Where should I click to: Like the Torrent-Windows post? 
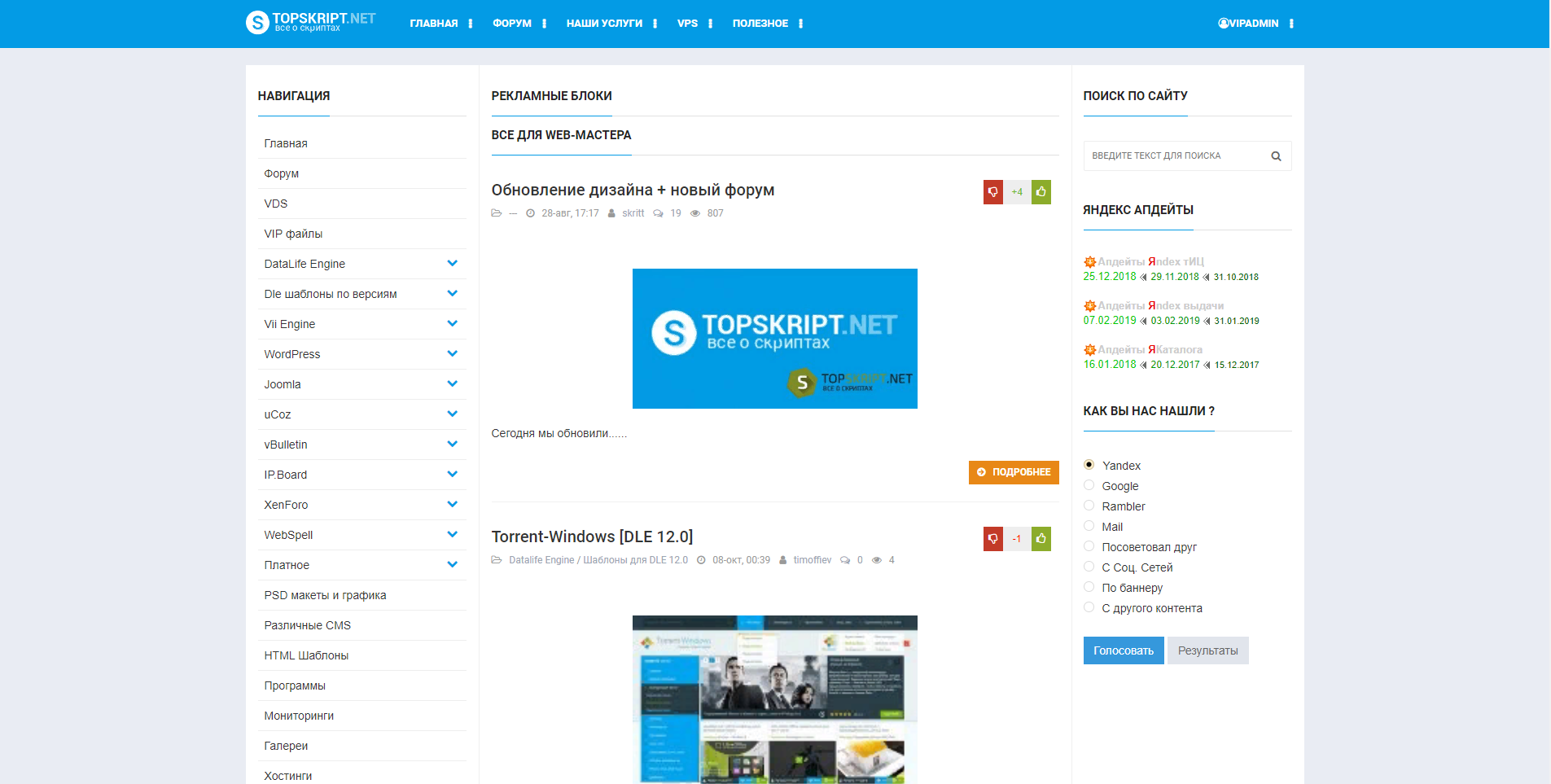1041,539
